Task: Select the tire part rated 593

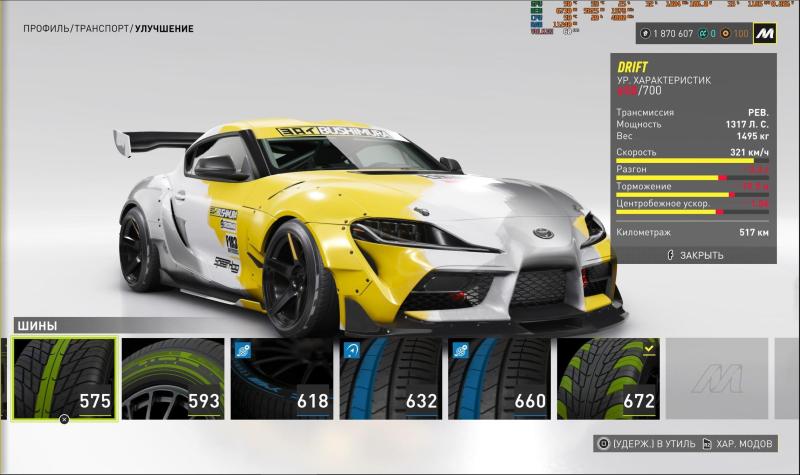Action: point(171,378)
